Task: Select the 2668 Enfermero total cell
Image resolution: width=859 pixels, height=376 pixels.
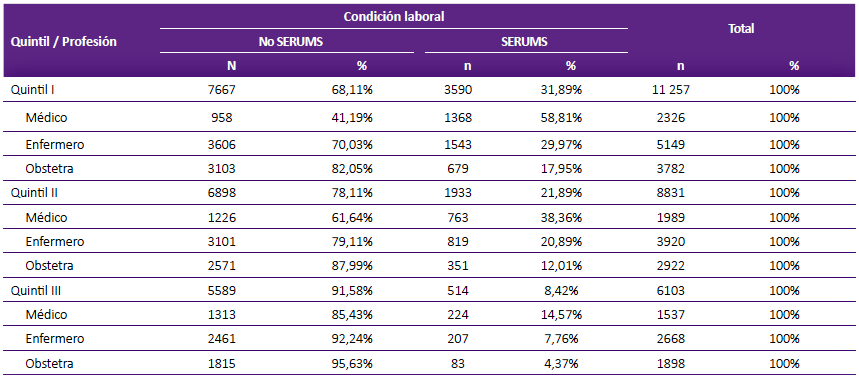Action: coord(673,339)
